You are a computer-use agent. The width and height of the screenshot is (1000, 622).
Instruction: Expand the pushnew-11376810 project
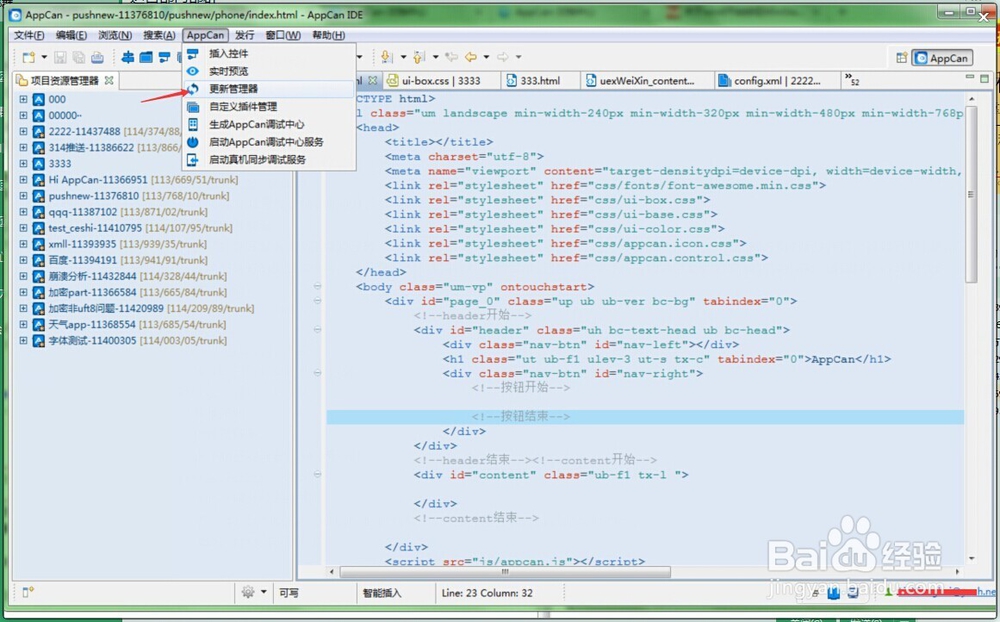[23, 196]
